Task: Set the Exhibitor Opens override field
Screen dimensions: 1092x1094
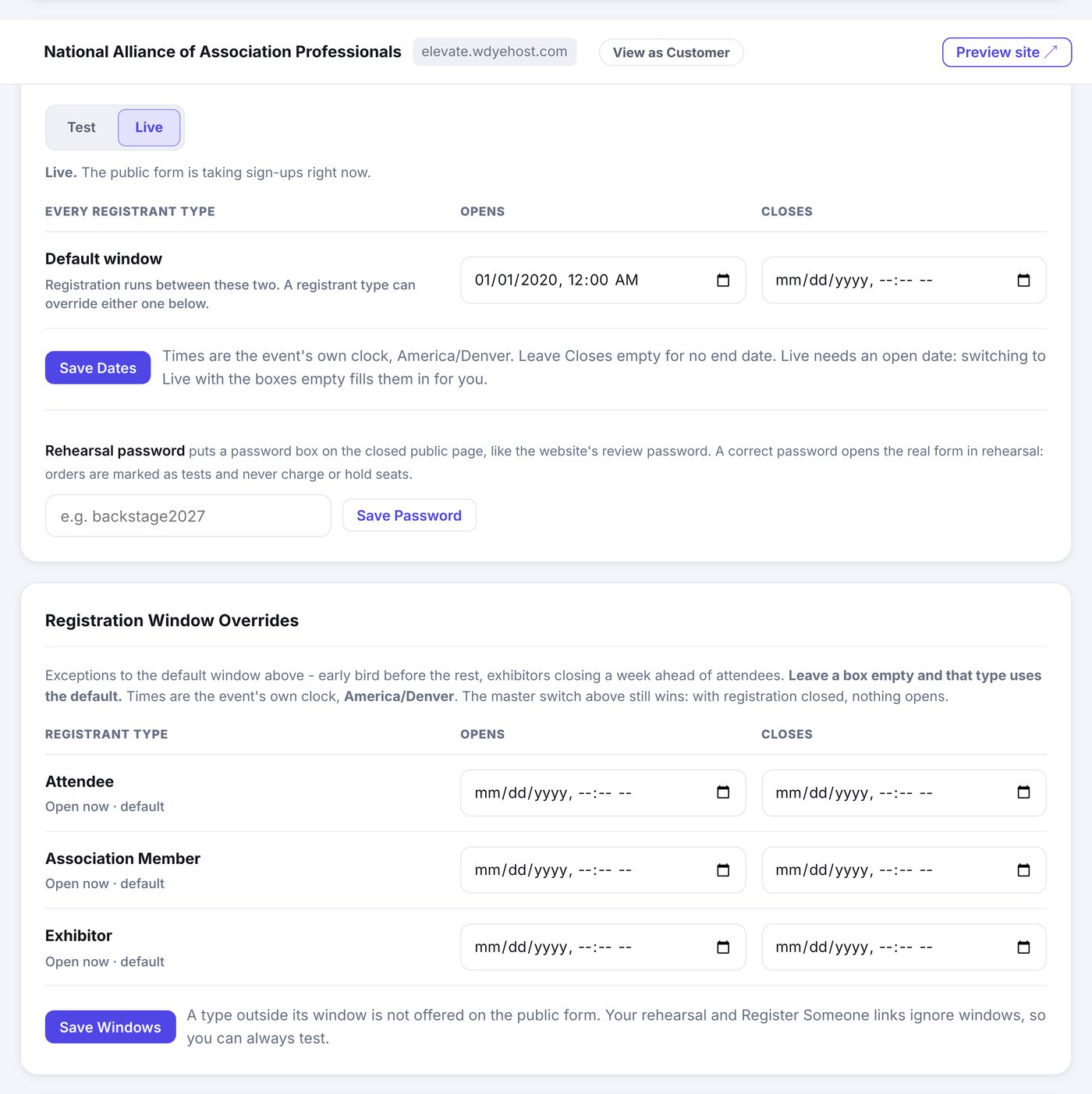Action: click(x=603, y=947)
